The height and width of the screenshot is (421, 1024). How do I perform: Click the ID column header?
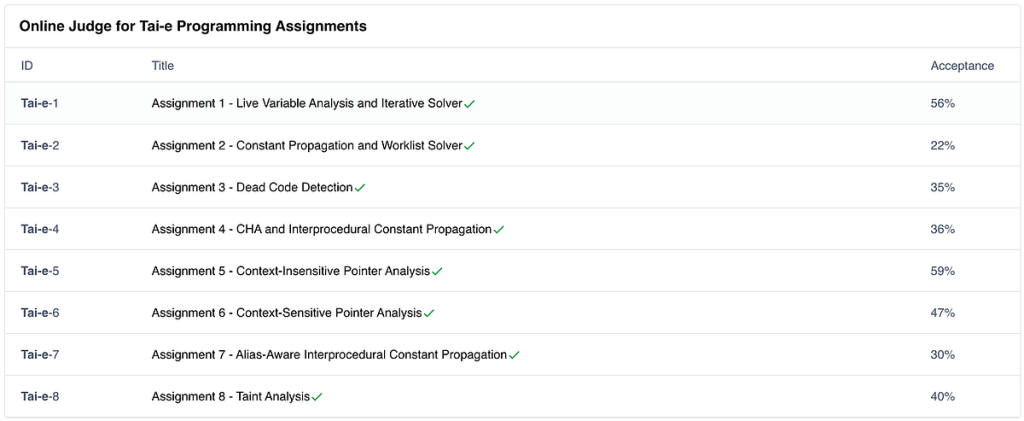click(27, 65)
